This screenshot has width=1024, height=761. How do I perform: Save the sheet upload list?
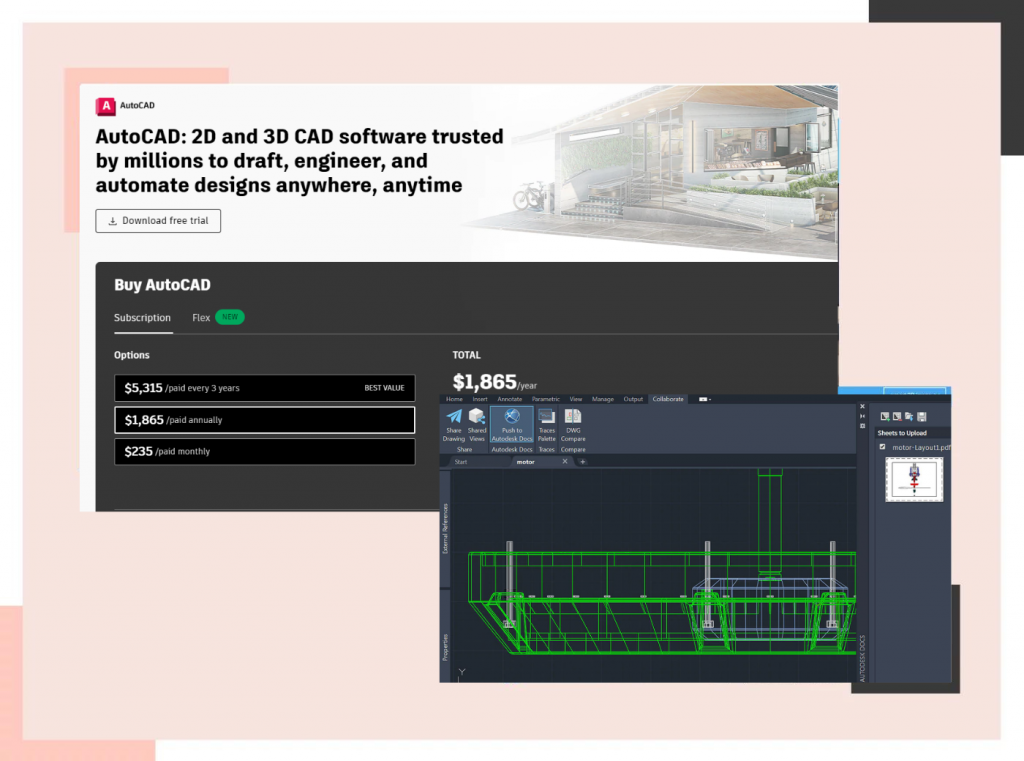[x=921, y=416]
